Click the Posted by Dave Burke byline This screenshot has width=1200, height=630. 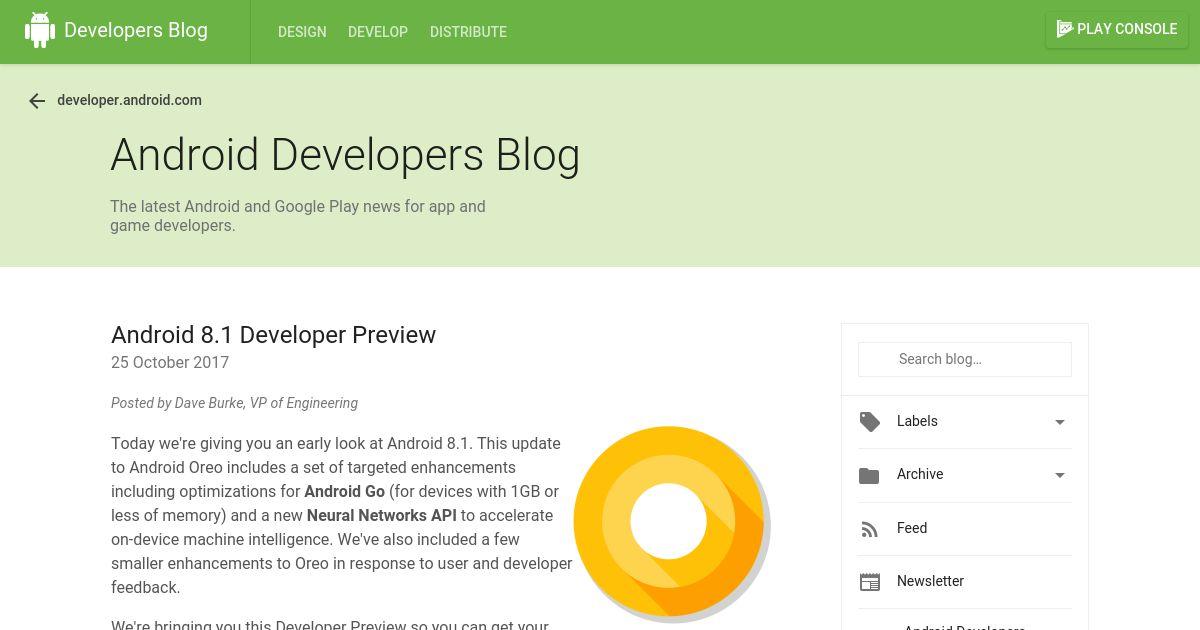click(x=234, y=403)
